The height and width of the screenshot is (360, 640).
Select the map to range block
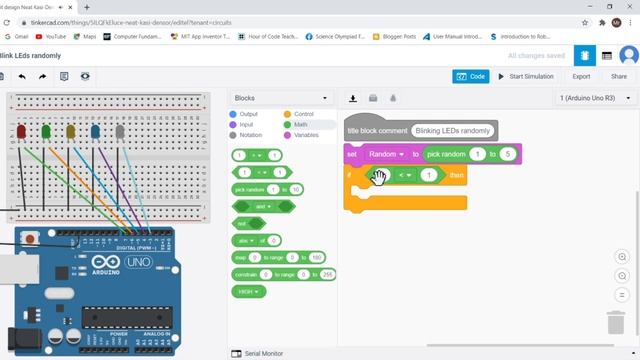click(240, 258)
